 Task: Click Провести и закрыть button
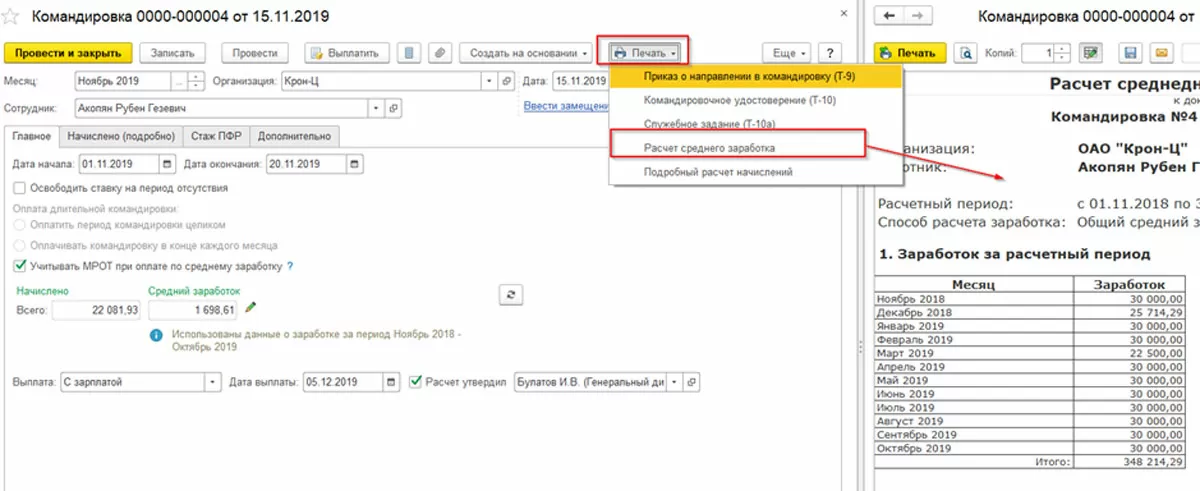68,53
